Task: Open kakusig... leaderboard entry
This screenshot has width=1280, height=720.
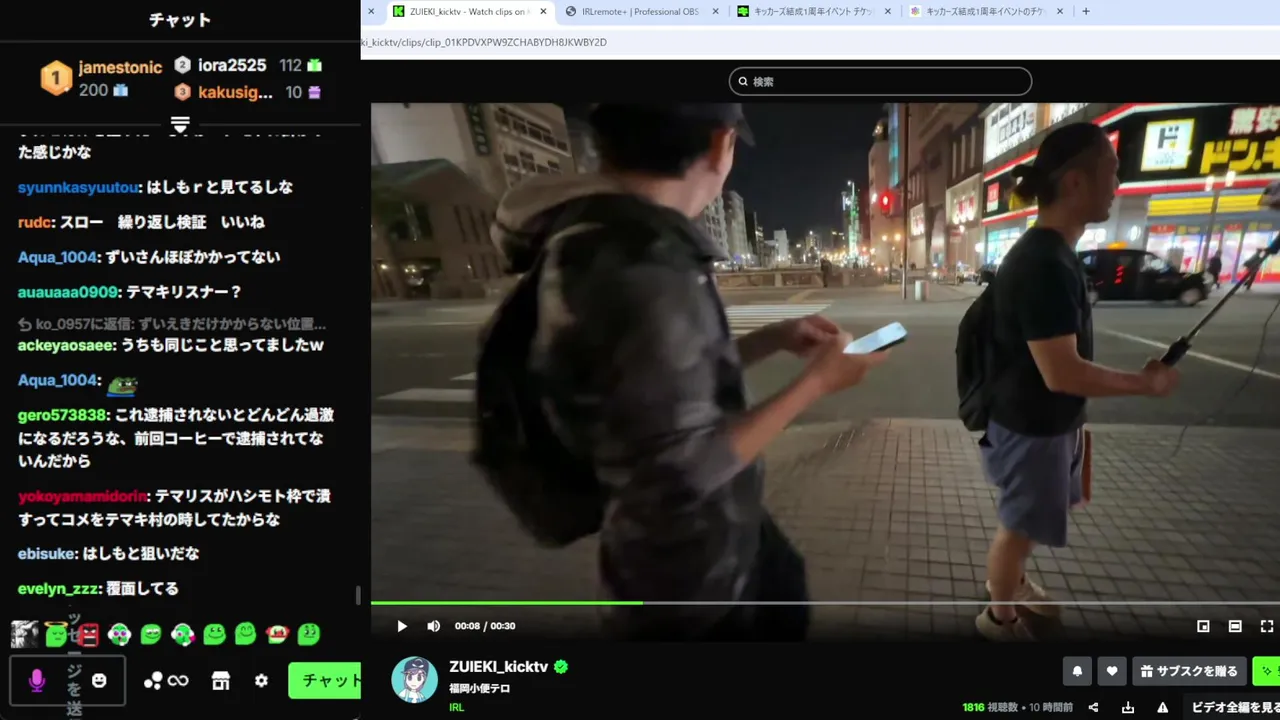Action: point(248,92)
